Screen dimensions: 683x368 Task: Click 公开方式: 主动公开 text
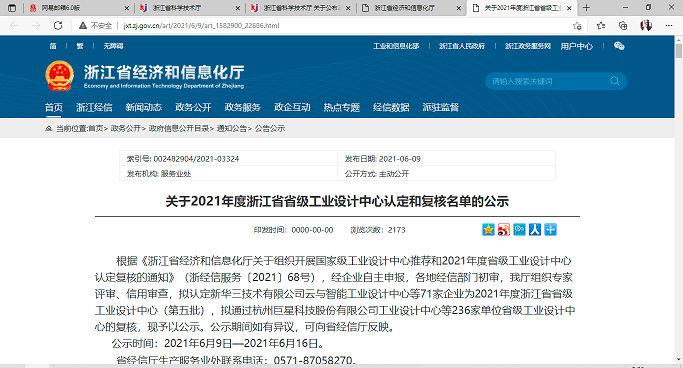377,174
